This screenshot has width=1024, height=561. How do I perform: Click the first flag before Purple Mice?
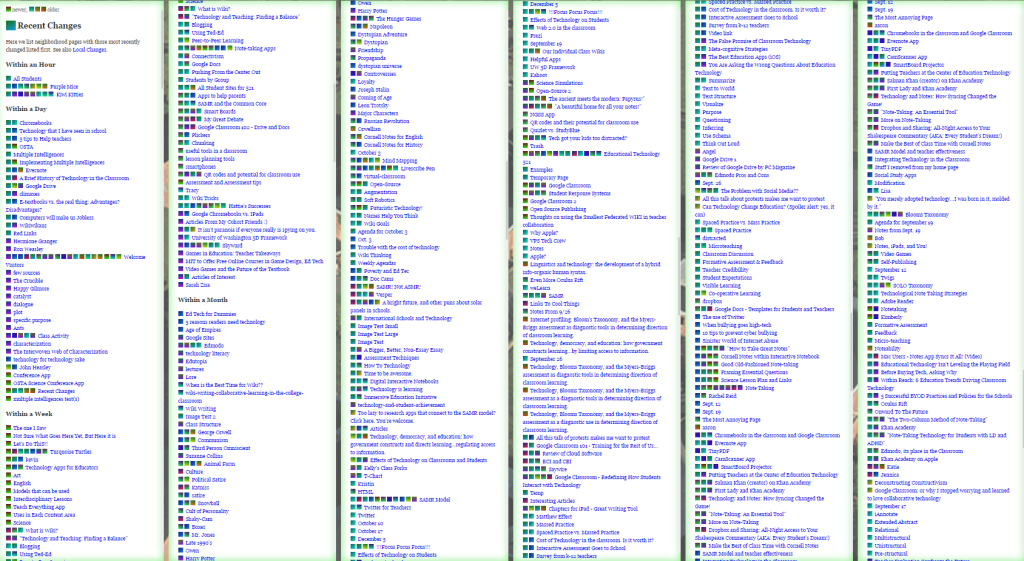10,87
